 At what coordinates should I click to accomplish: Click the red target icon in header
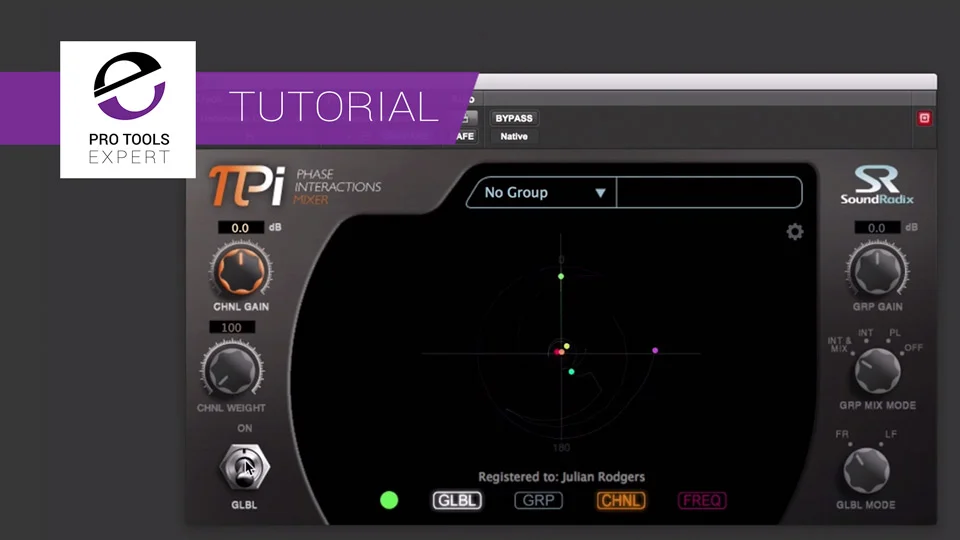point(924,118)
